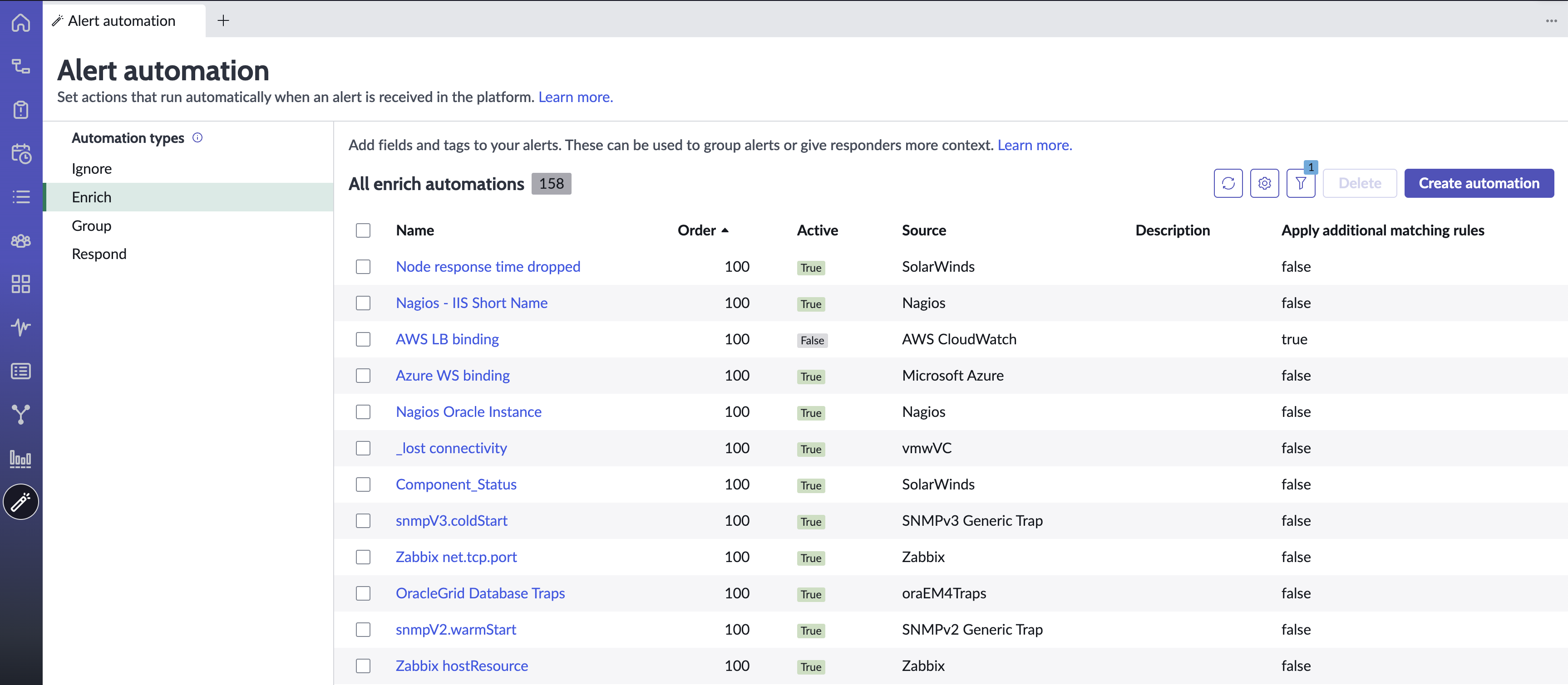Viewport: 1568px width, 685px height.
Task: Open Learn more link in enrich description
Action: pos(1034,145)
